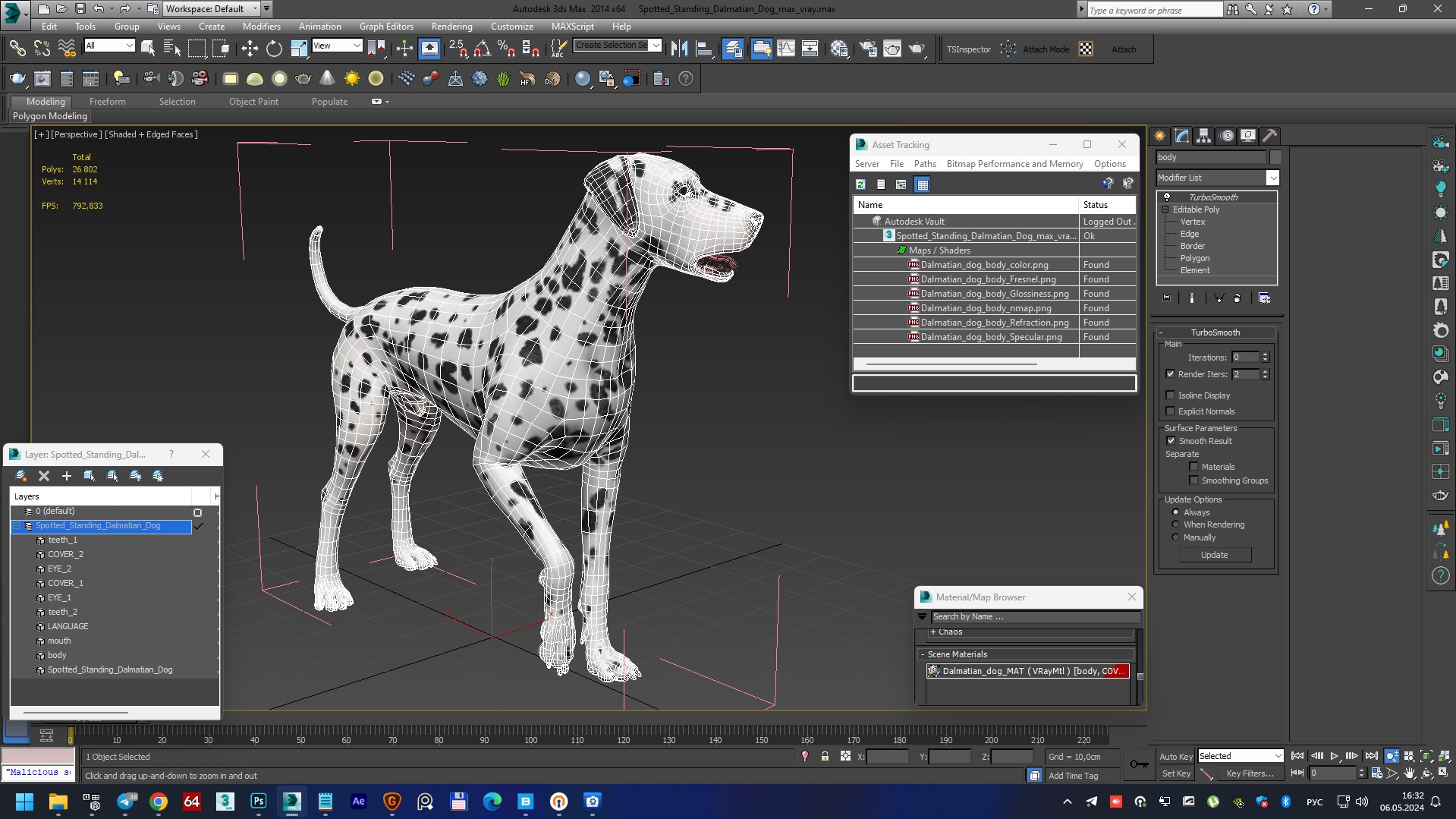Collapse the Editable Poly sub-object tree

coord(1165,209)
